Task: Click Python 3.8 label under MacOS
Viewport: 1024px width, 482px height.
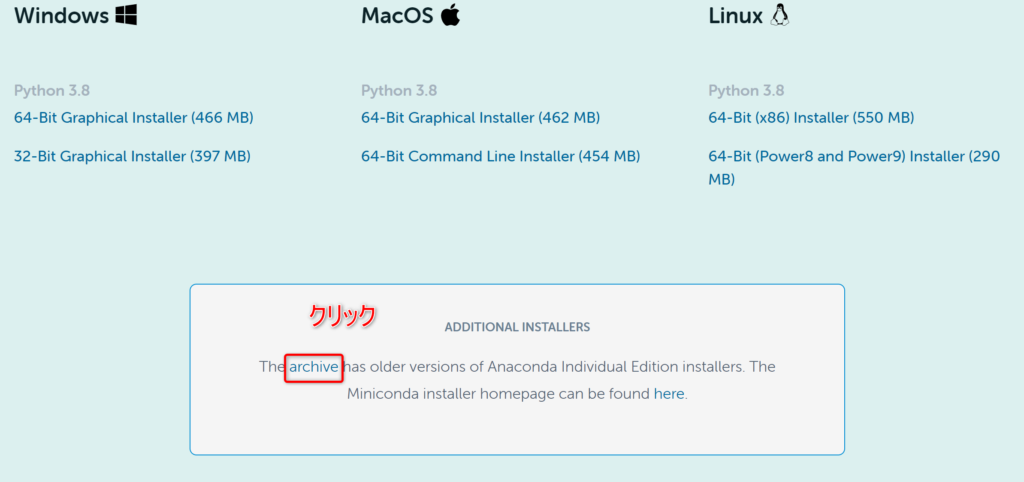Action: pos(399,90)
